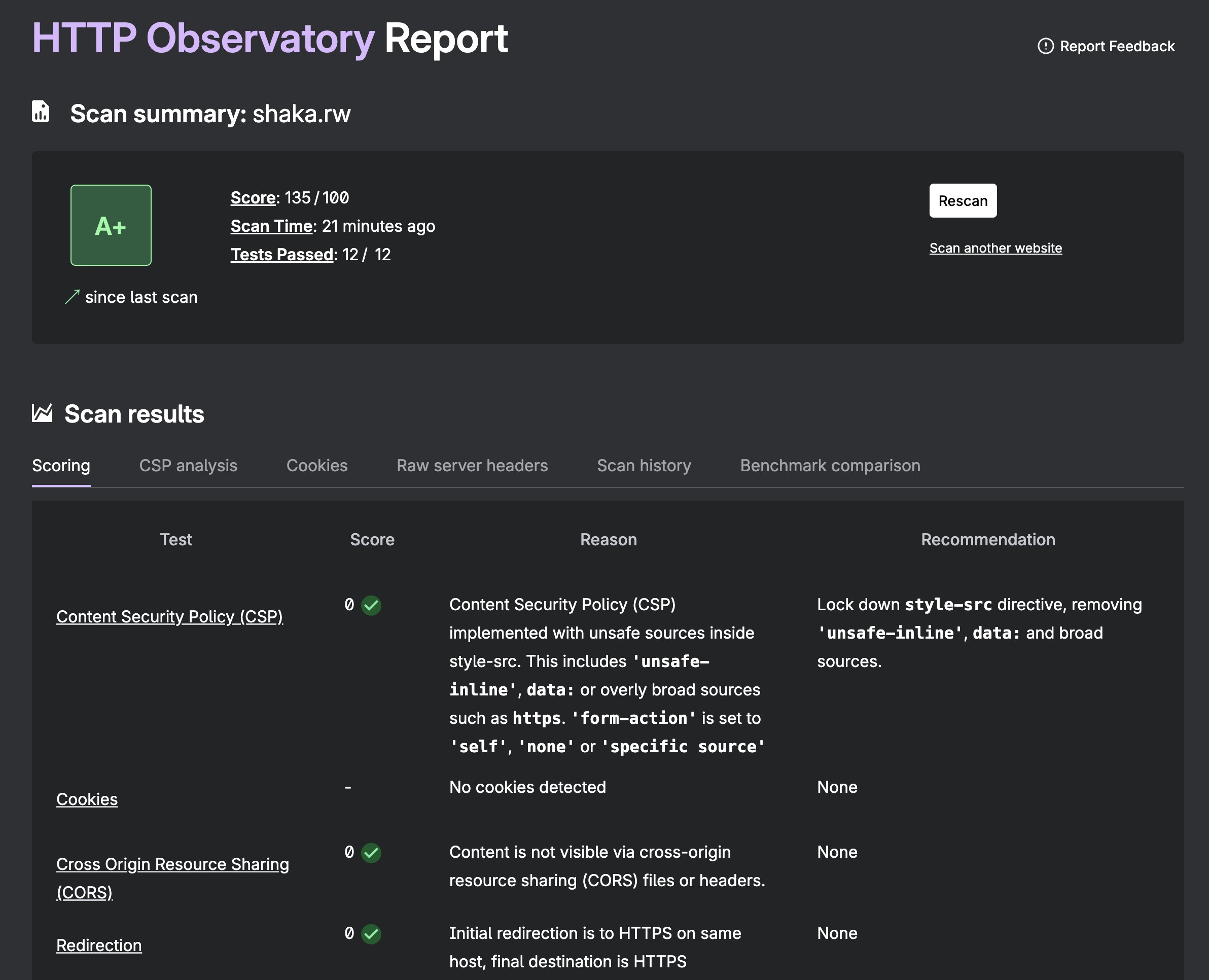The width and height of the screenshot is (1209, 980).
Task: Click the green arrow beside since last scan
Action: point(72,297)
